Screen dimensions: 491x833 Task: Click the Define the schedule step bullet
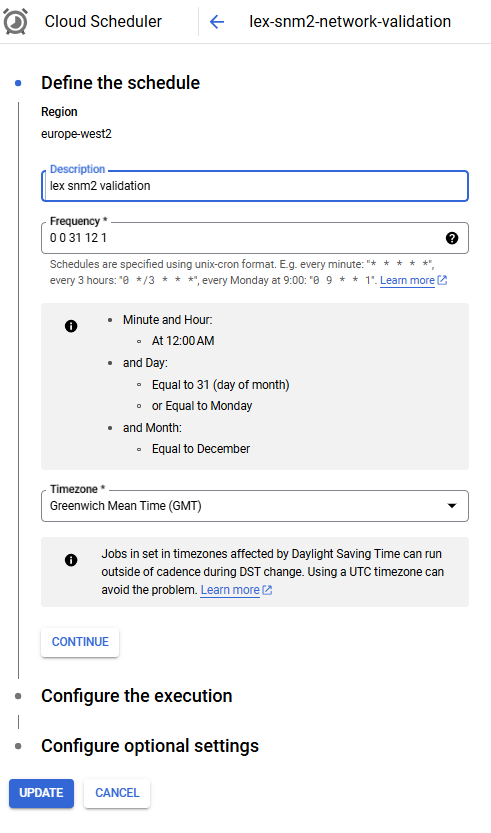[x=19, y=83]
